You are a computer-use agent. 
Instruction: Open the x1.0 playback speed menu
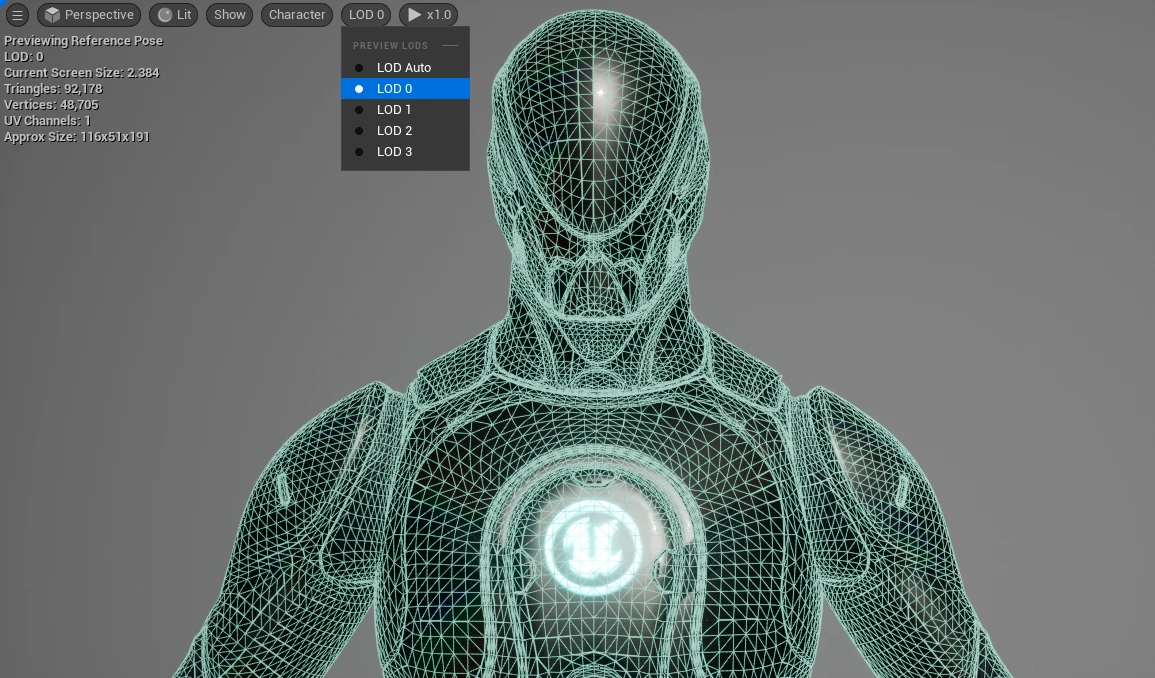pyautogui.click(x=429, y=15)
